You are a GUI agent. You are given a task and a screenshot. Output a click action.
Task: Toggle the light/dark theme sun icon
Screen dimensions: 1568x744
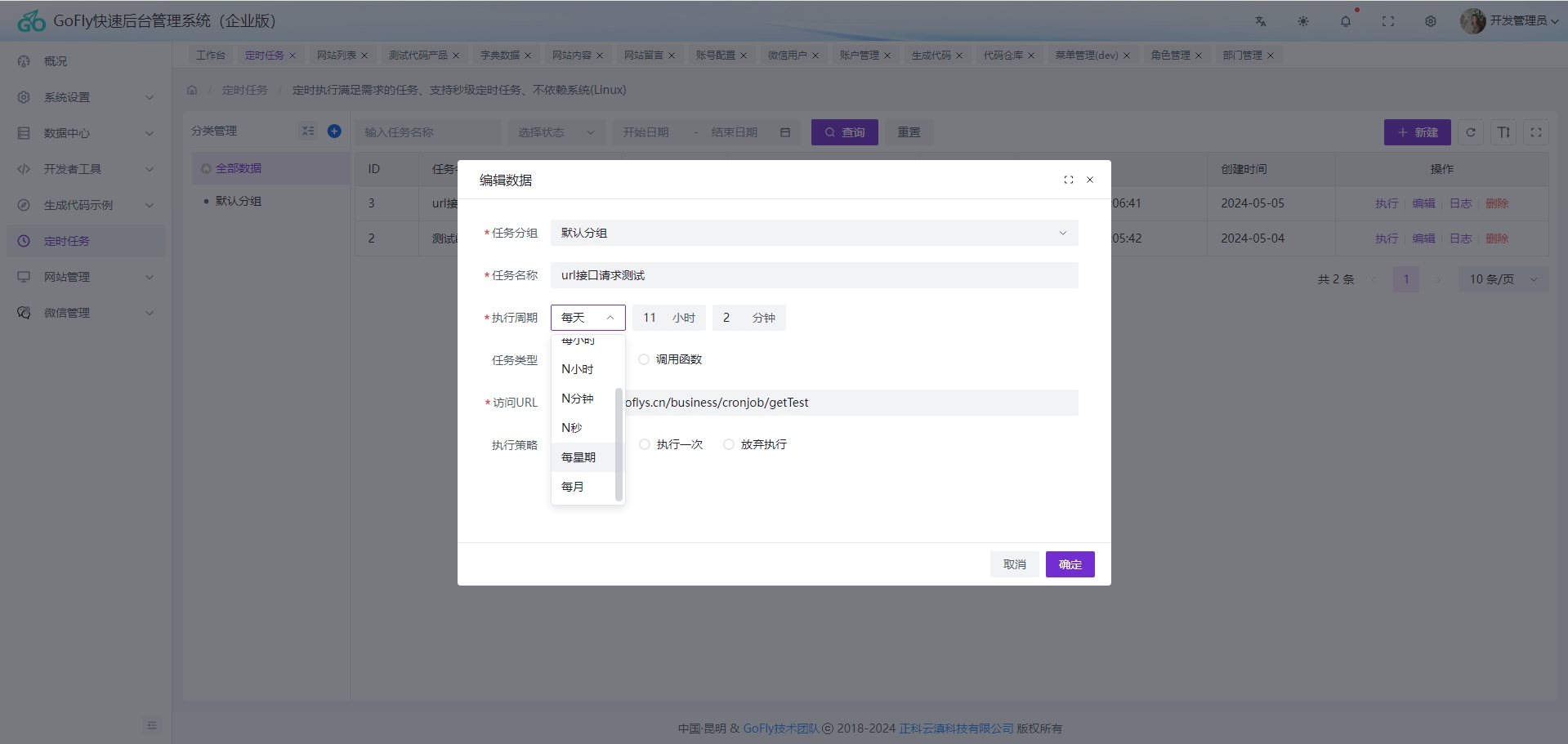click(1303, 21)
